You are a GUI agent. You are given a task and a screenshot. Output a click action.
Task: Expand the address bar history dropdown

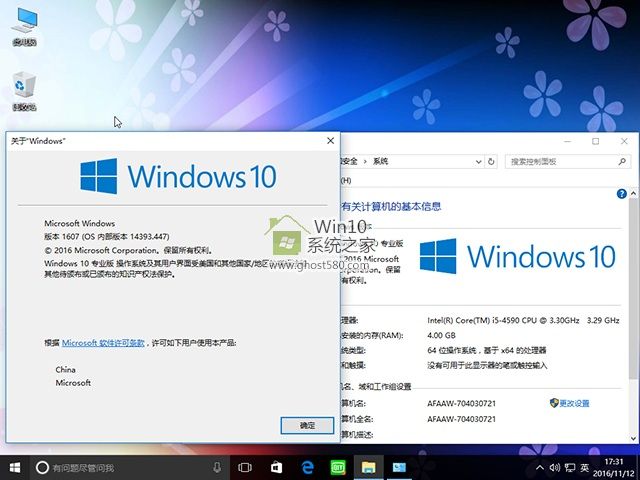point(478,161)
